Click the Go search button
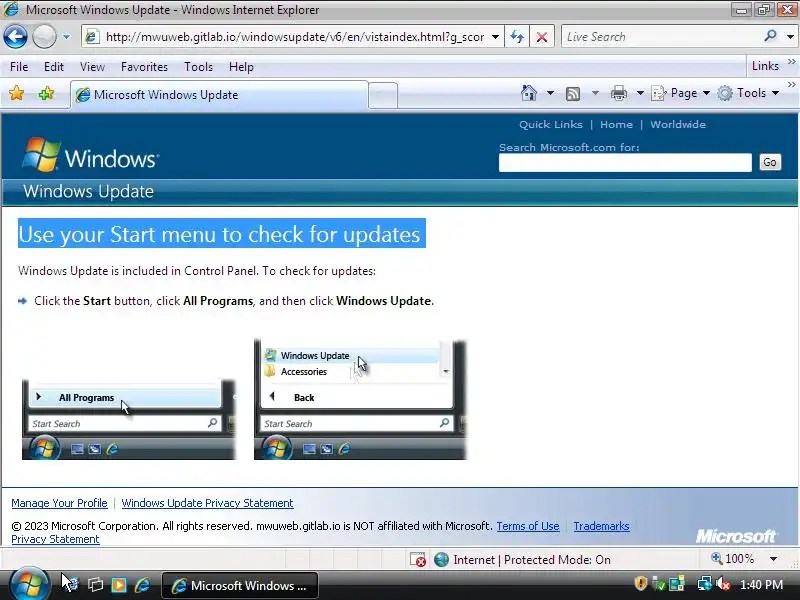Screen dimensions: 800x600 (770, 162)
